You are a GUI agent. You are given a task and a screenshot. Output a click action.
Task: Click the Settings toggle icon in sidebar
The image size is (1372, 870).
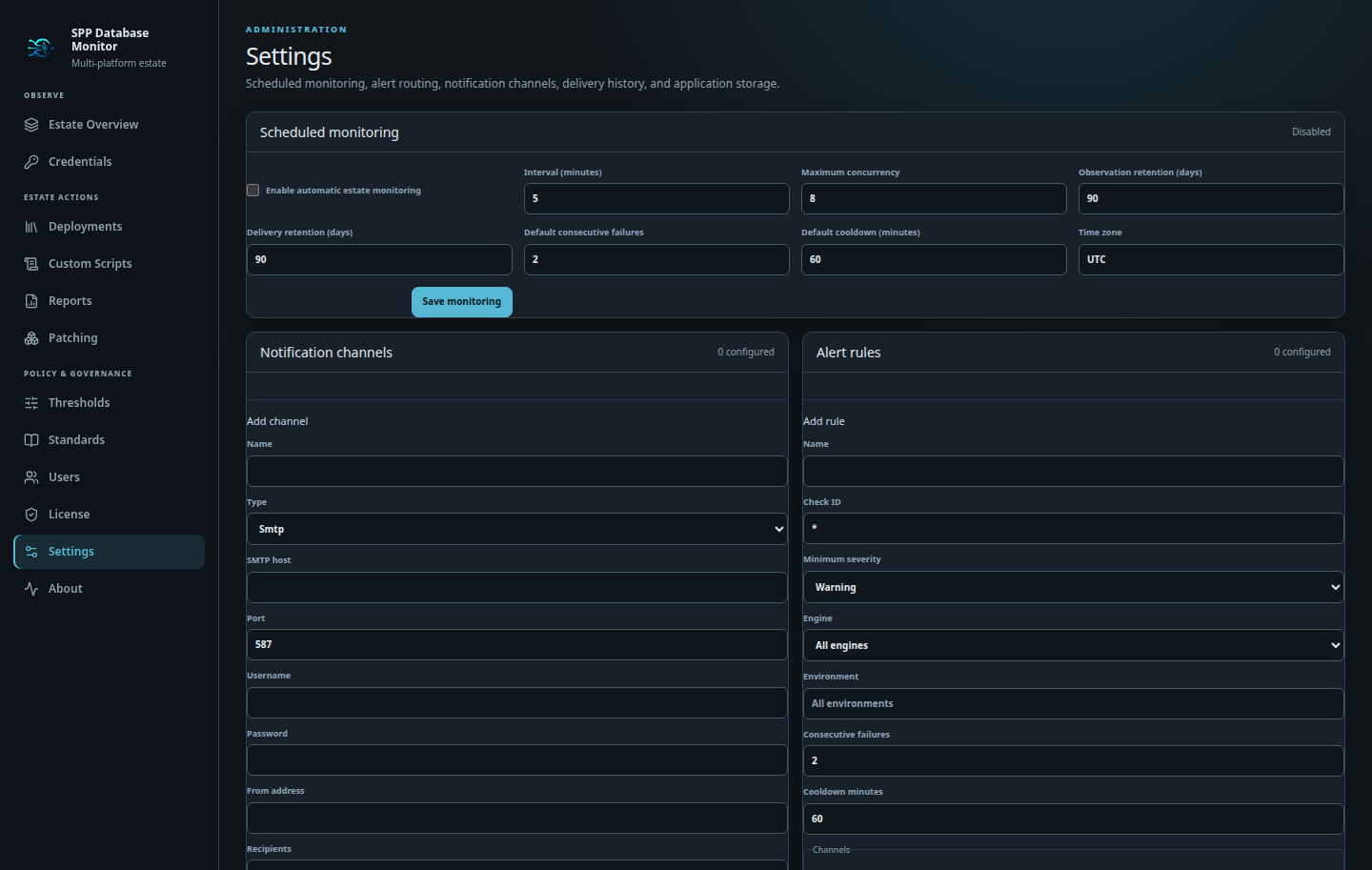31,552
